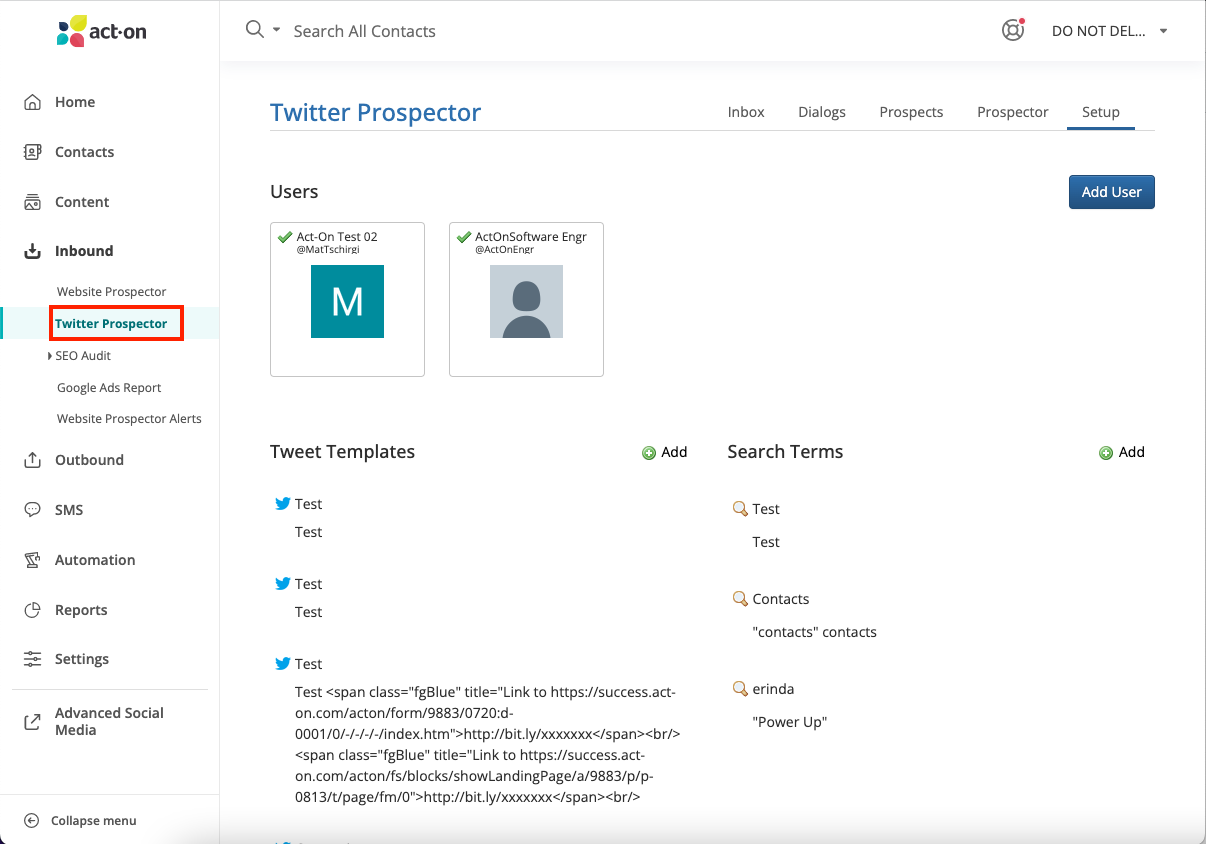Open Advanced Social Media link
Screen dimensions: 1206x844
[109, 721]
